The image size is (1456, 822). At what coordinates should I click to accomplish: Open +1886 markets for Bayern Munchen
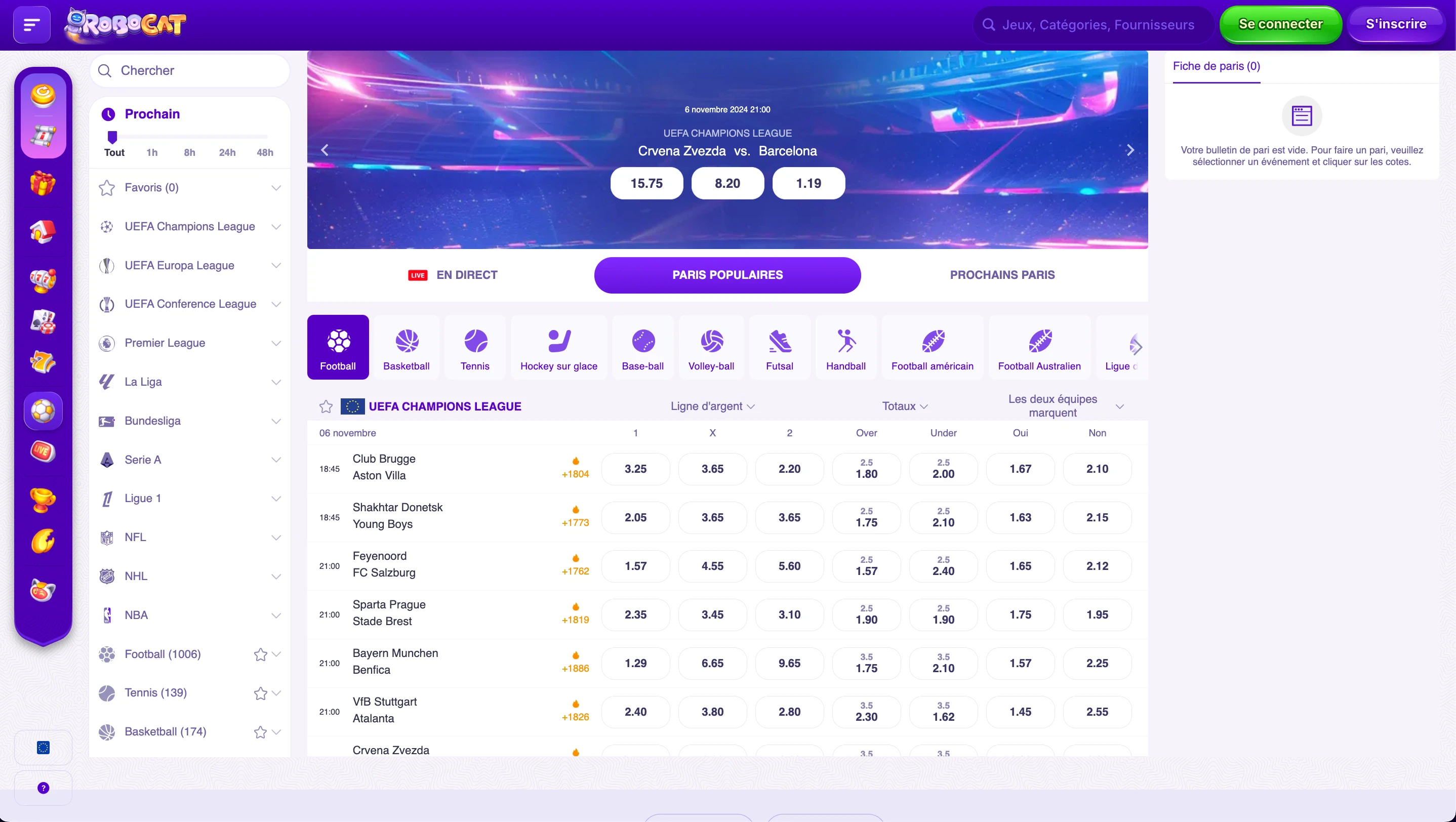tap(576, 663)
